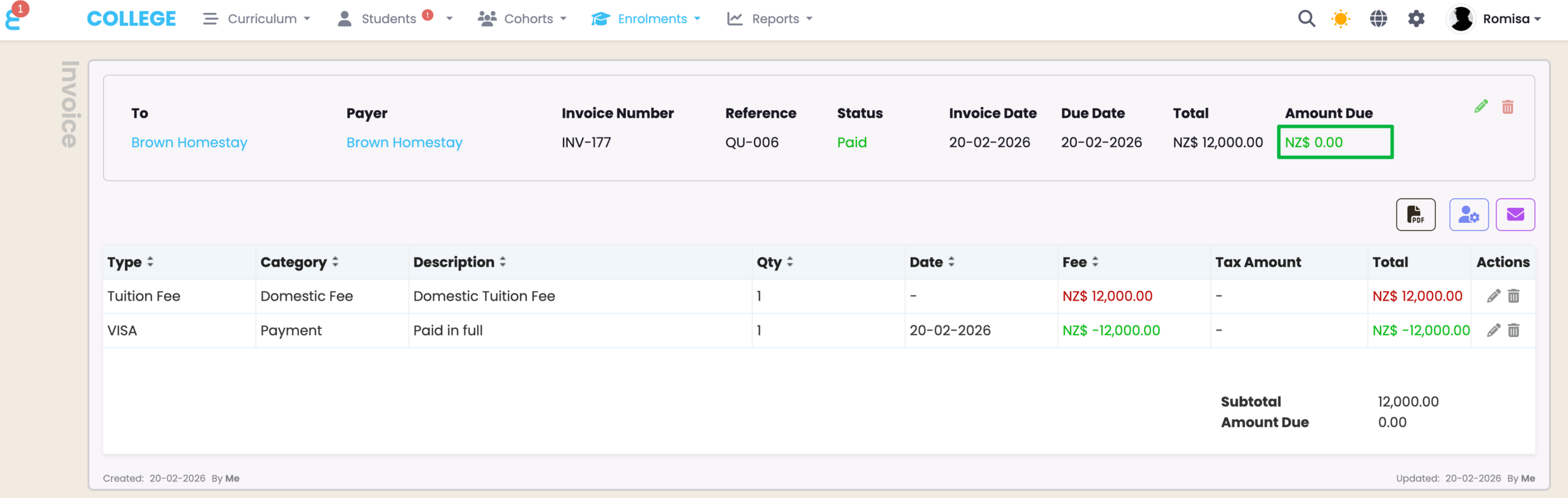
Task: Open Brown Homestay link under To
Action: coord(189,143)
